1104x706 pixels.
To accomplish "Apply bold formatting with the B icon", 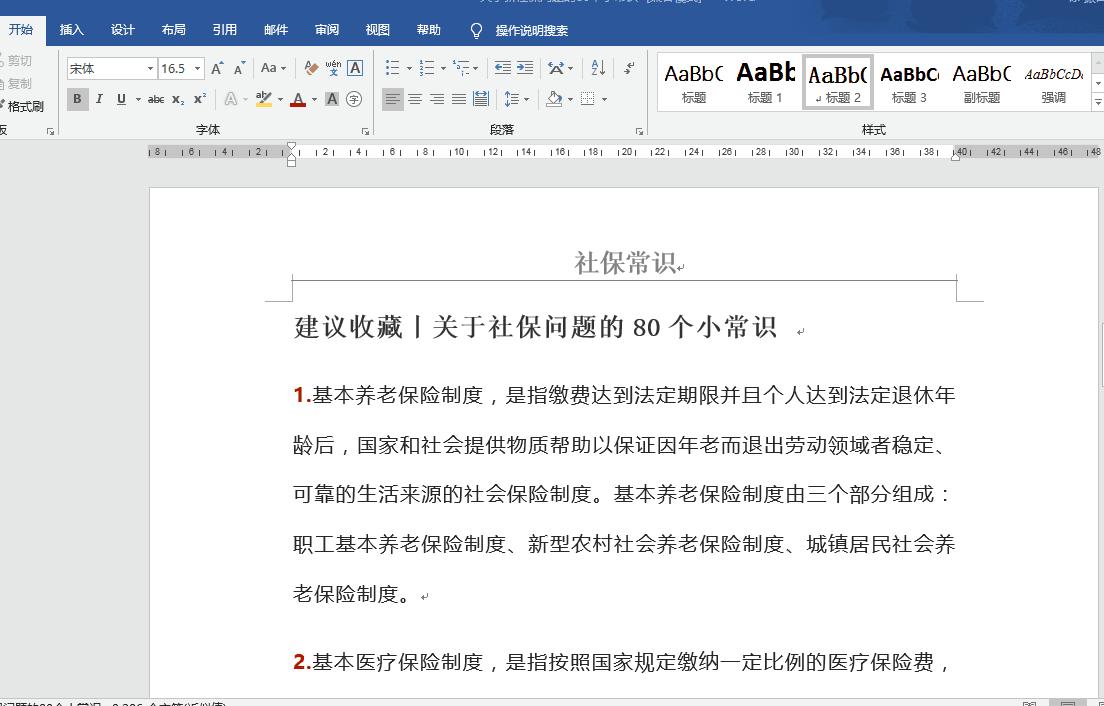I will point(76,99).
